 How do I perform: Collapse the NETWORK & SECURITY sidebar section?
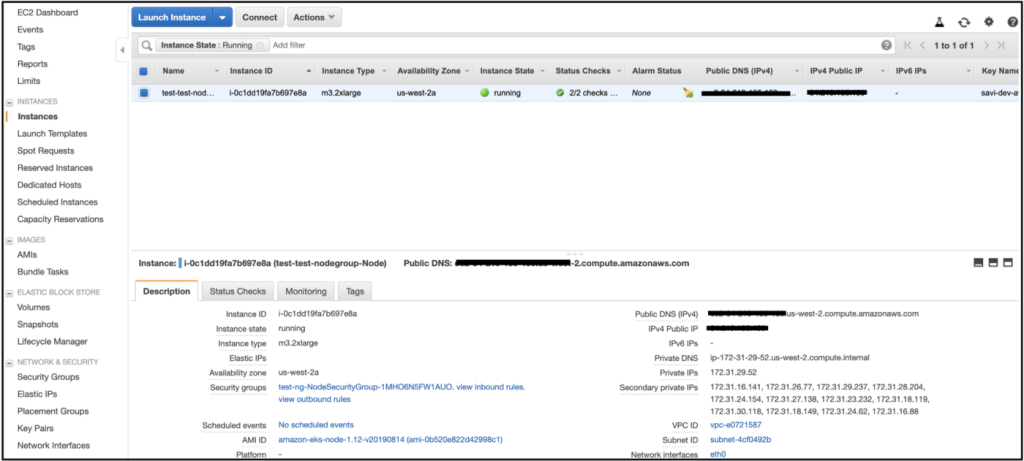tap(9, 362)
